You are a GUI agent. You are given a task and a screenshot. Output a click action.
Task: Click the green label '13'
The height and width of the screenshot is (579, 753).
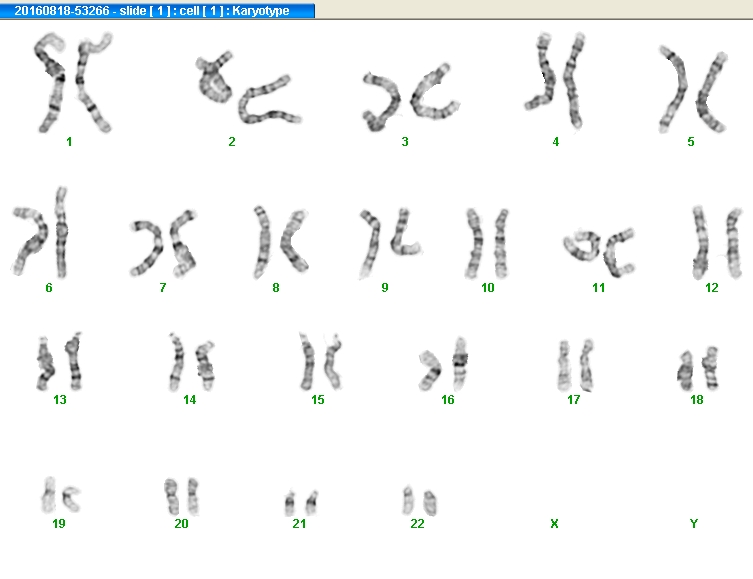coord(60,399)
